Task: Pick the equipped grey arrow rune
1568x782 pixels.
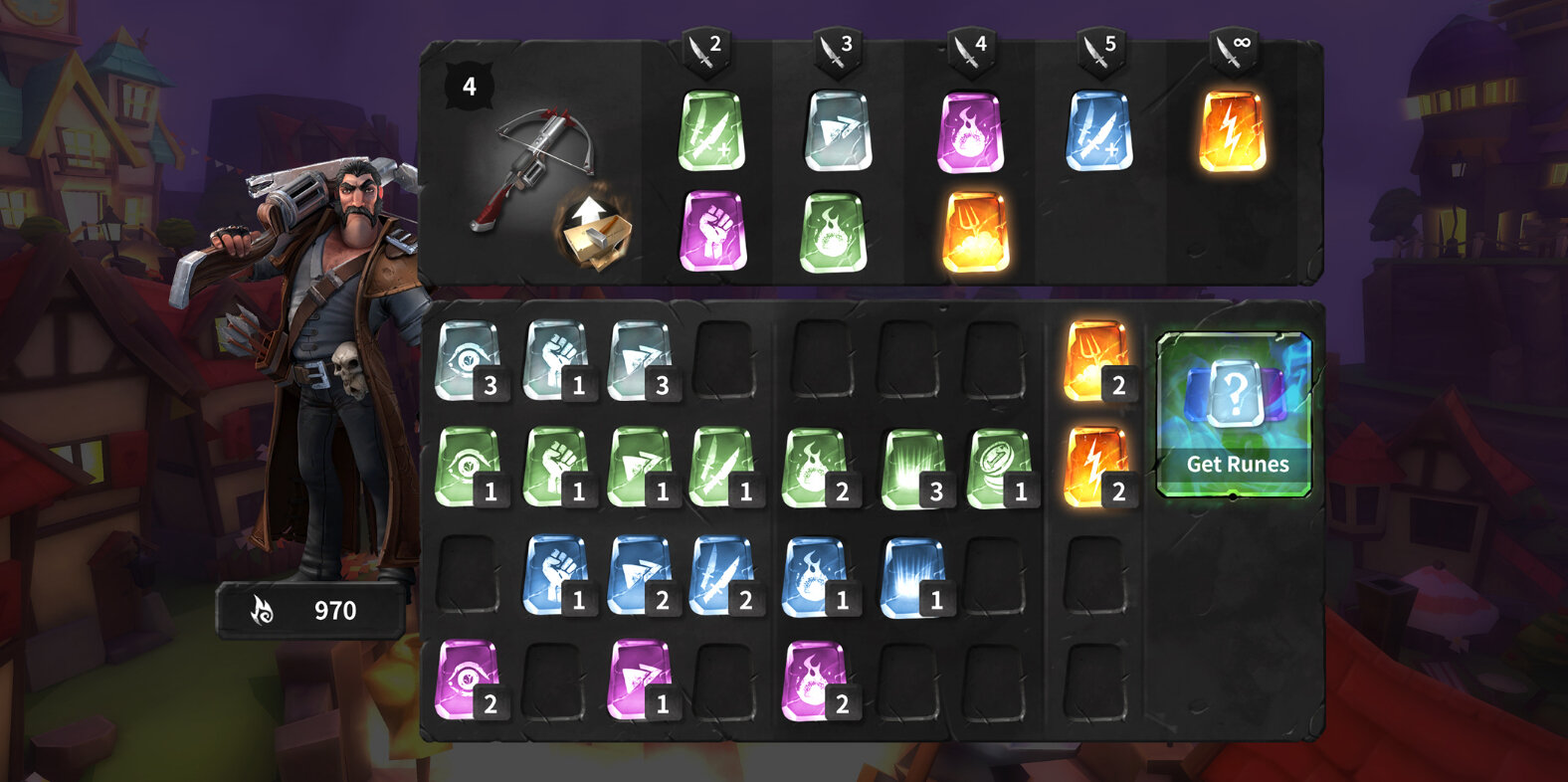Action: tap(838, 131)
